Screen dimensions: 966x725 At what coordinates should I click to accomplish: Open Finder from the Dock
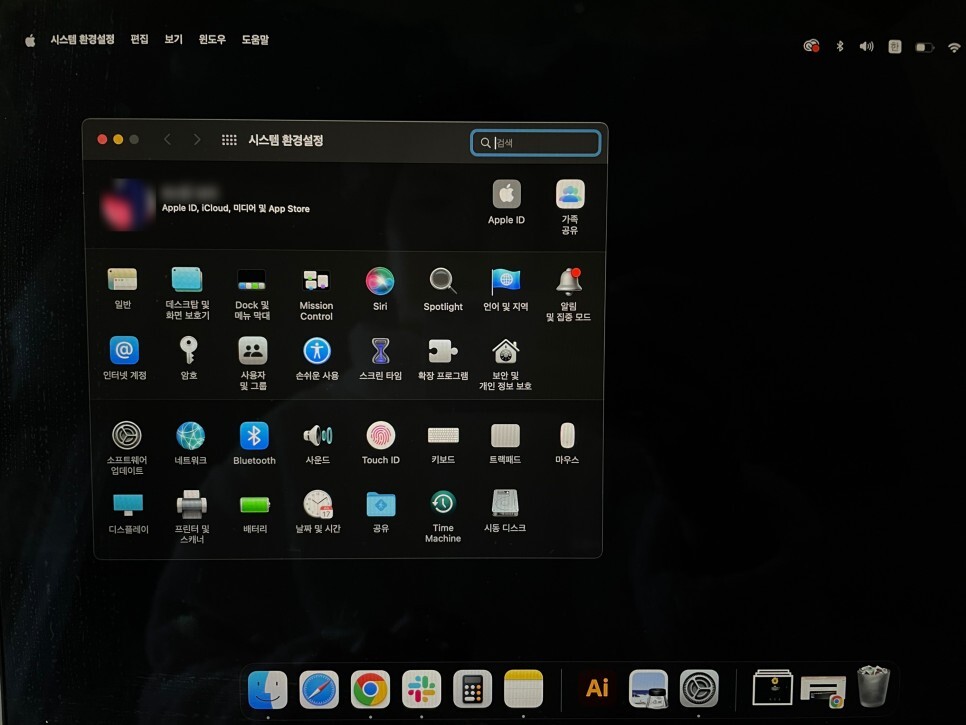(x=267, y=689)
